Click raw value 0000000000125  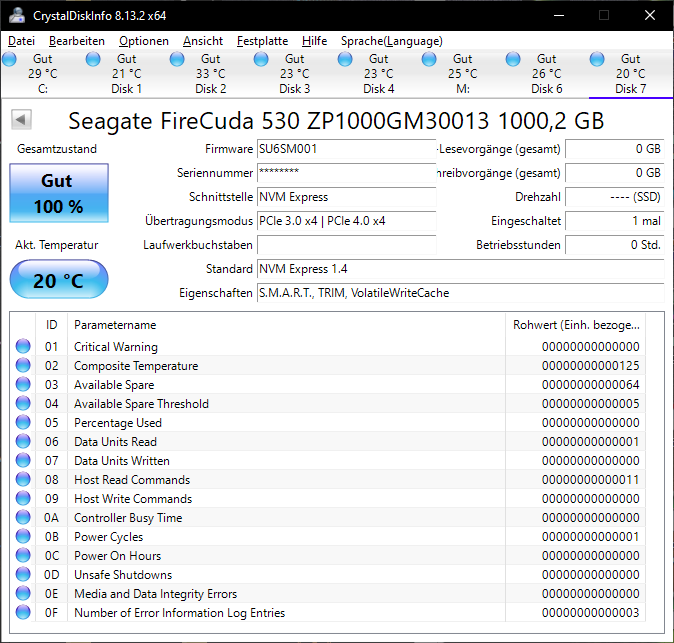(x=590, y=366)
